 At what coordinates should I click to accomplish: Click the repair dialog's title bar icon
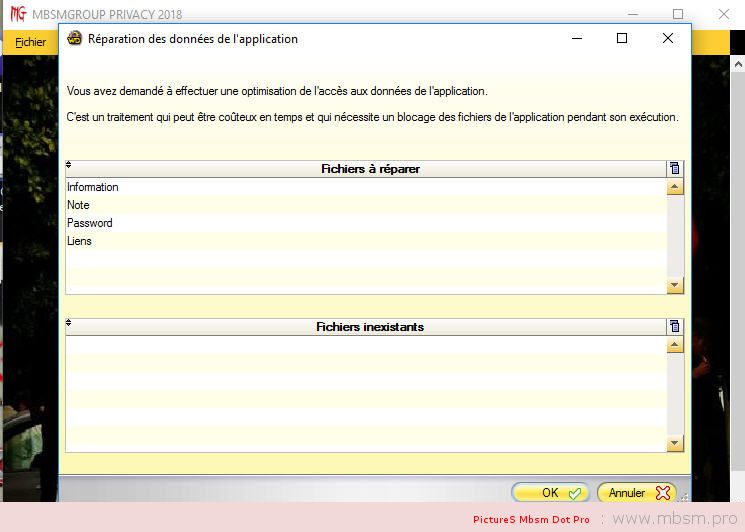pos(74,39)
